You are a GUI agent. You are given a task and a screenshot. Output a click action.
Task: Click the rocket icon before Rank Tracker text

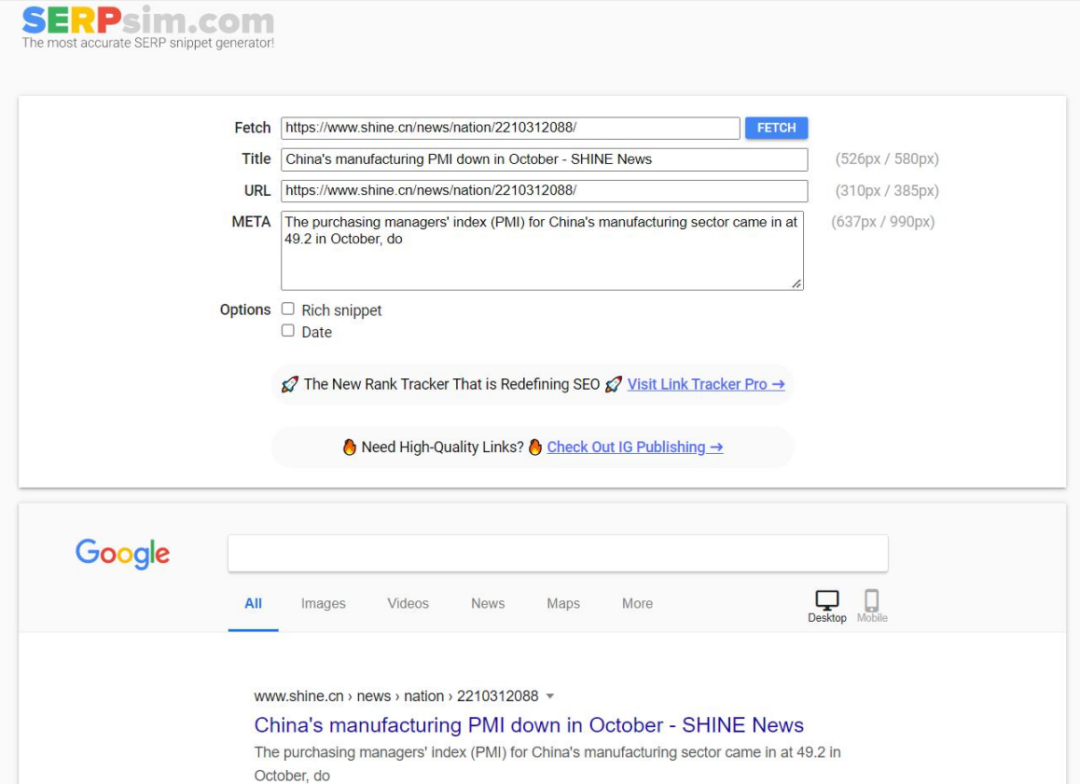pos(289,384)
